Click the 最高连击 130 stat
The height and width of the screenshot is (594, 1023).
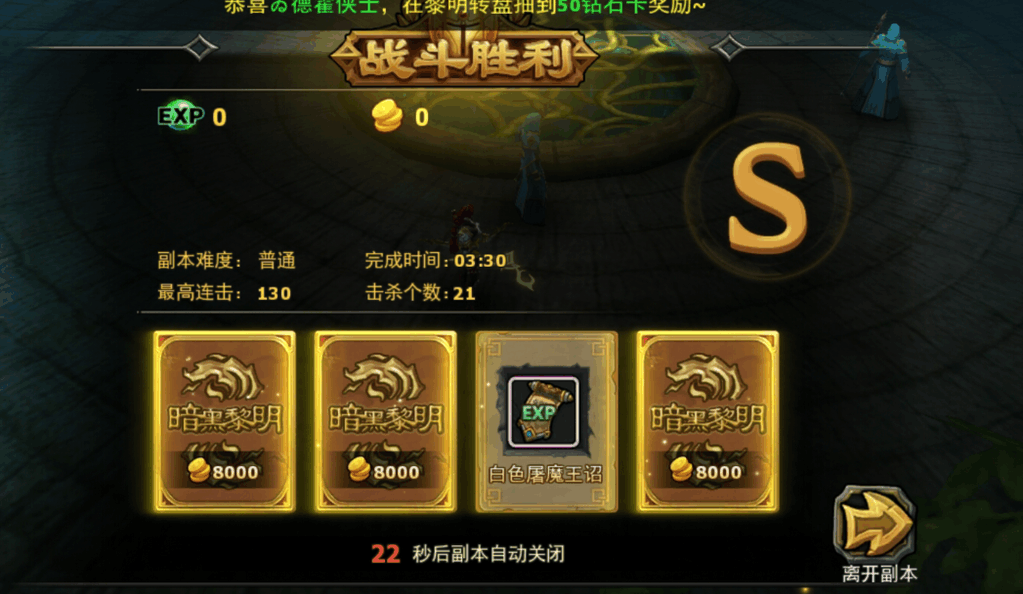(224, 292)
